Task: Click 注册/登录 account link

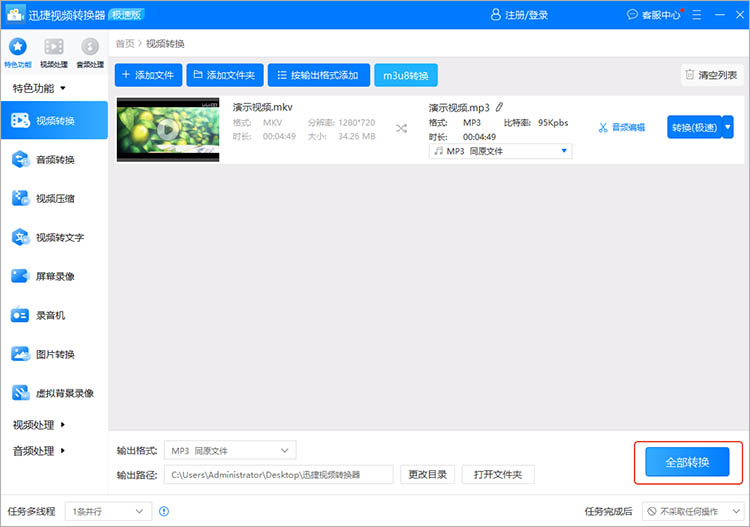Action: 519,15
